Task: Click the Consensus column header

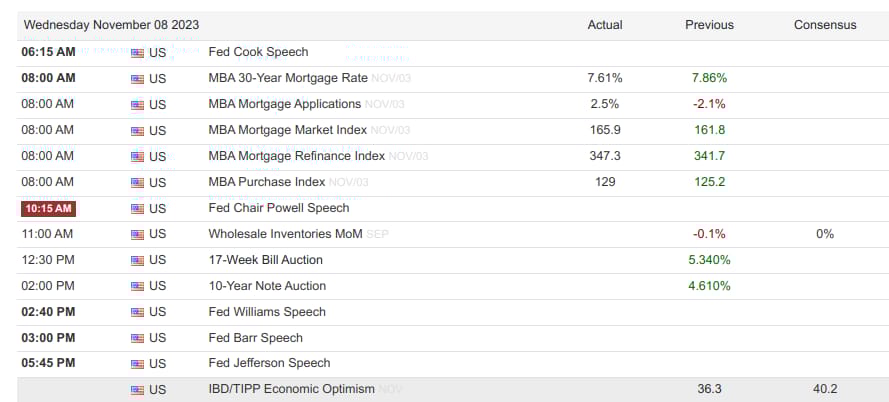Action: point(824,25)
